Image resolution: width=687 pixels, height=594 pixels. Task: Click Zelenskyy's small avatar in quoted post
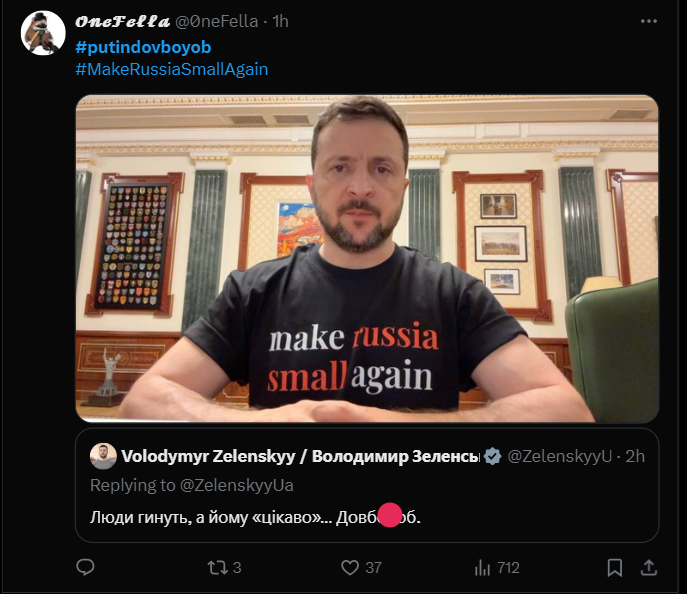tap(102, 456)
